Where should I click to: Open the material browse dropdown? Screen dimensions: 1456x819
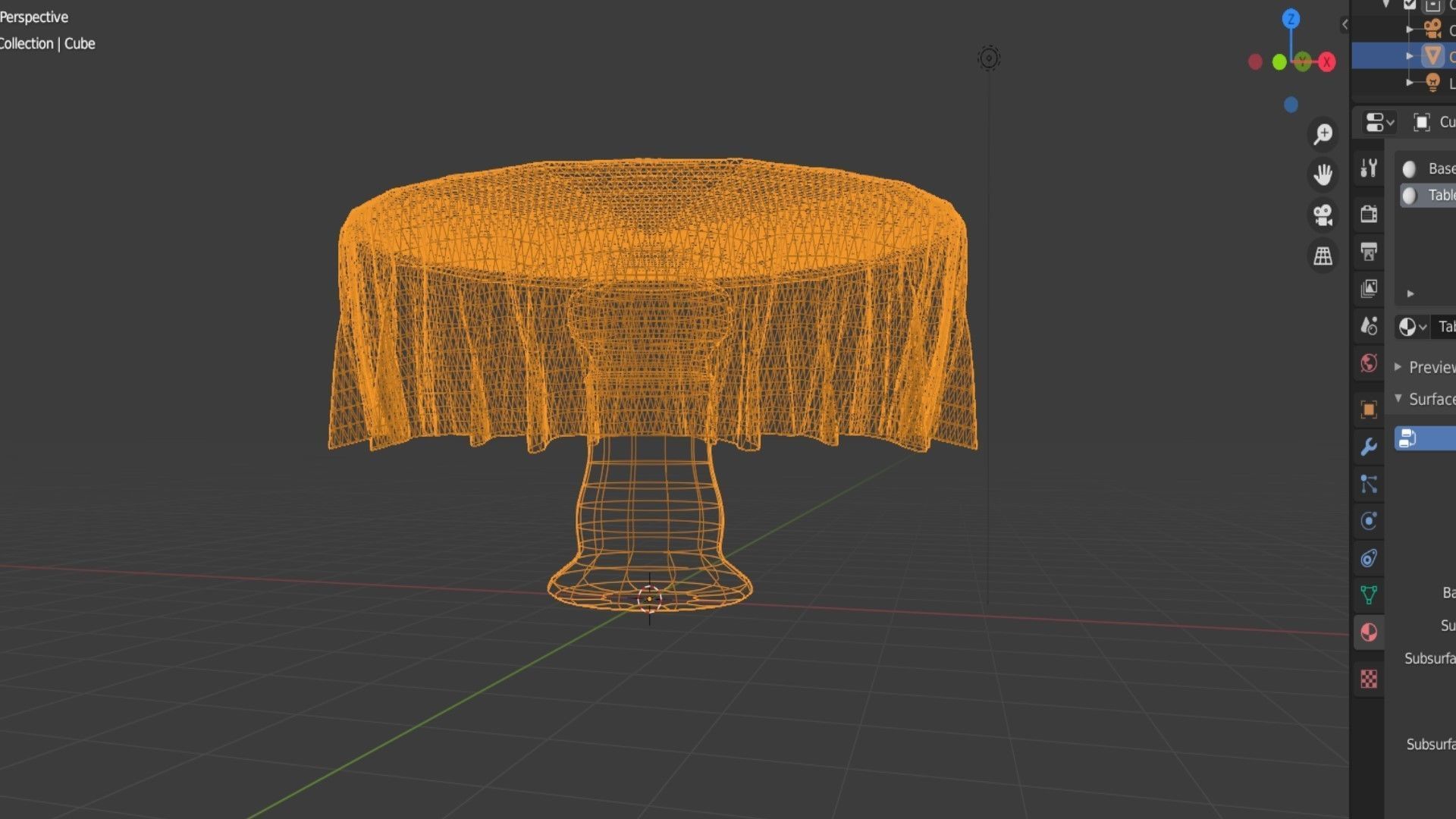(1412, 327)
